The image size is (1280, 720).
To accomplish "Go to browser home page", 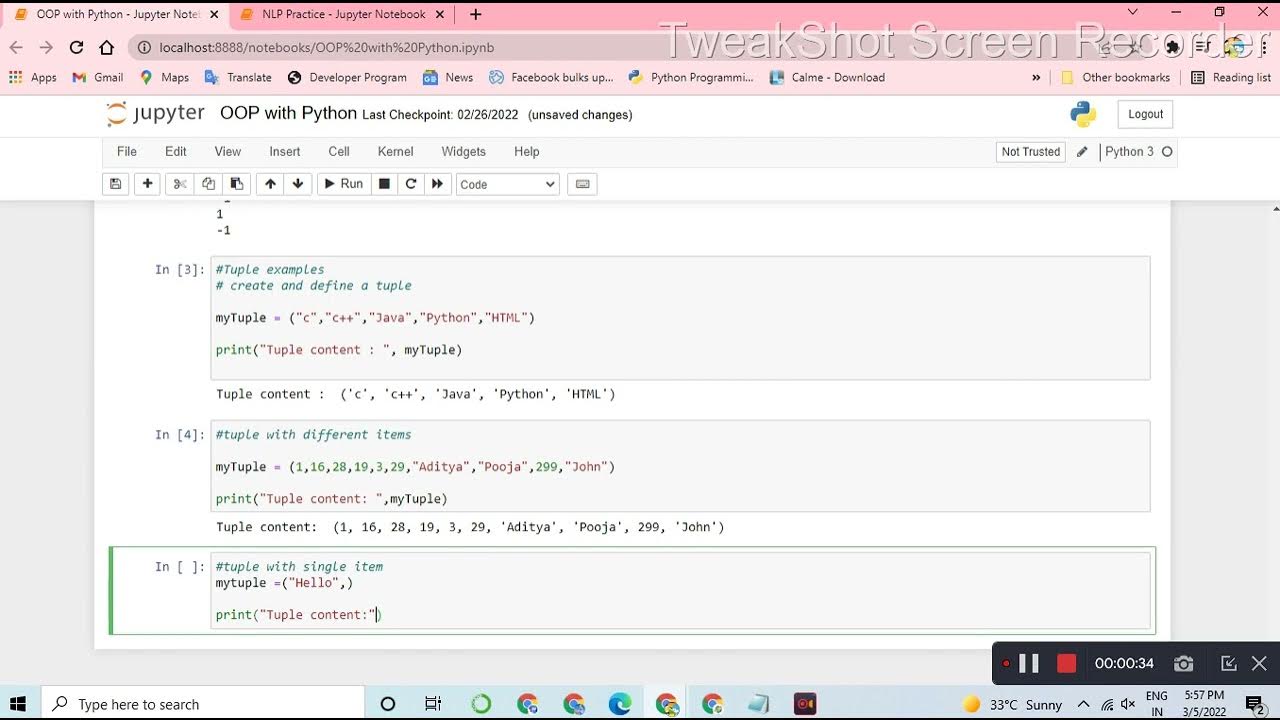I will 107,47.
